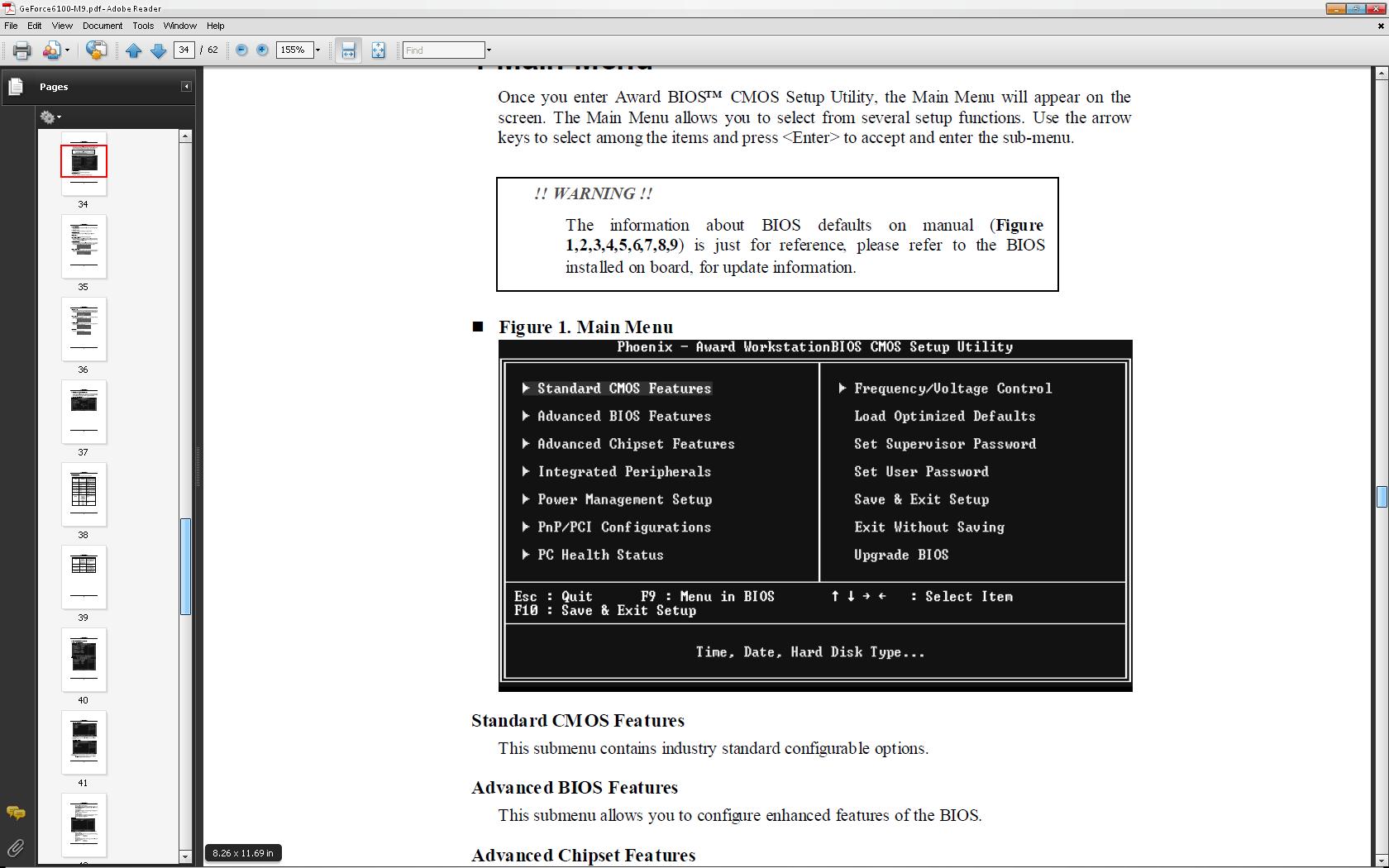Click 'PC Health Status' in the figure

point(600,555)
